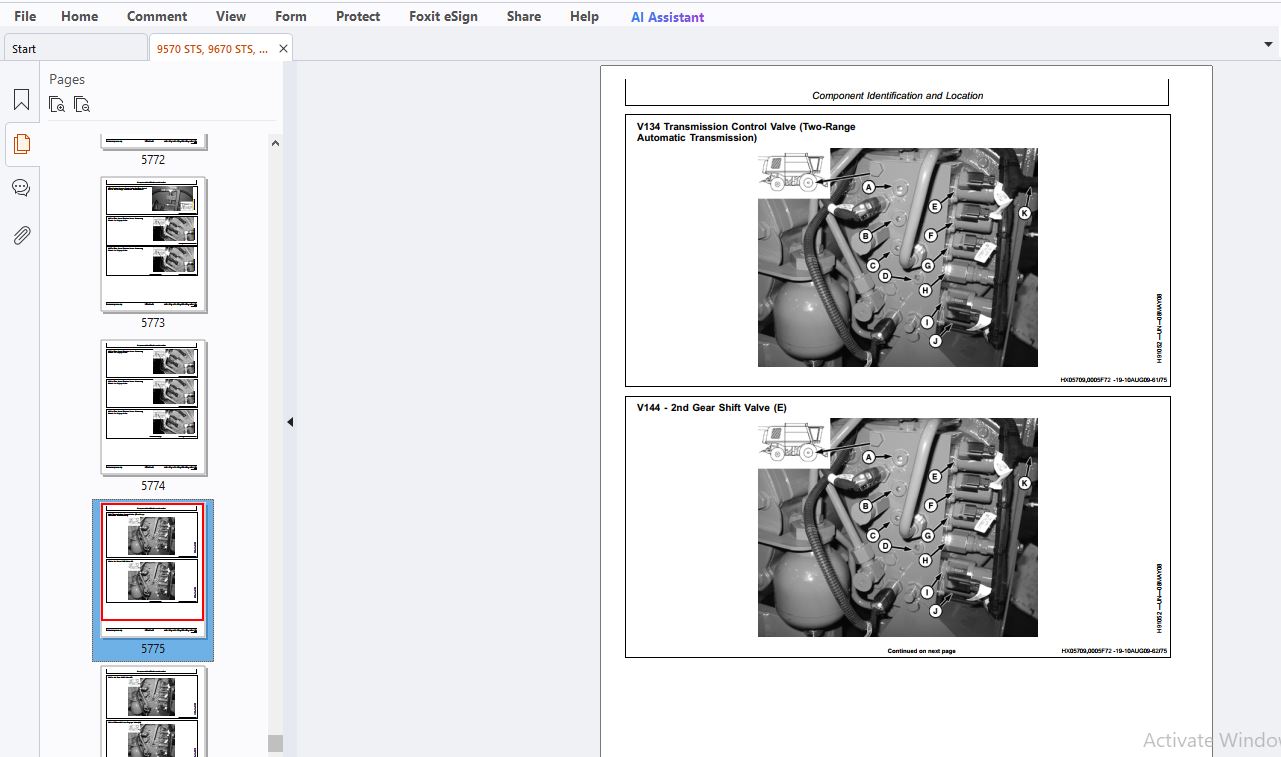Screen dimensions: 1281x757
Task: Switch to the Home ribbon tab
Action: point(79,16)
